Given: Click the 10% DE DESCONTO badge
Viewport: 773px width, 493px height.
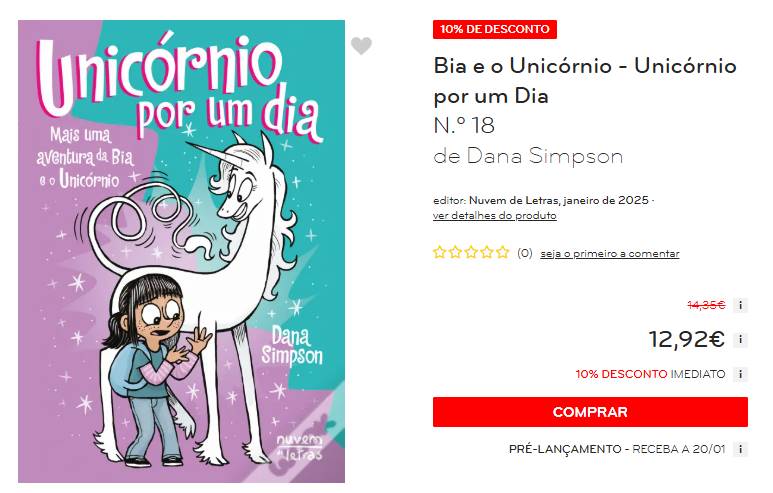Looking at the screenshot, I should click(495, 29).
